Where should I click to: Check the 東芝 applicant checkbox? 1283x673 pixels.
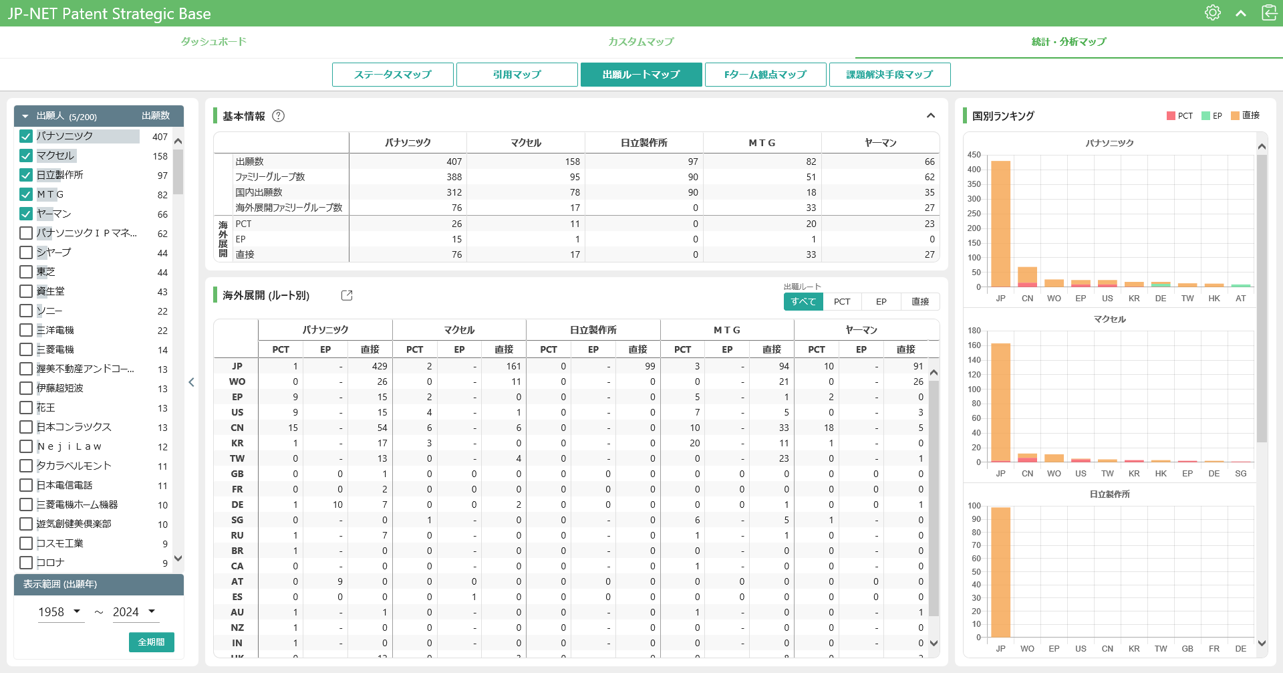[26, 272]
